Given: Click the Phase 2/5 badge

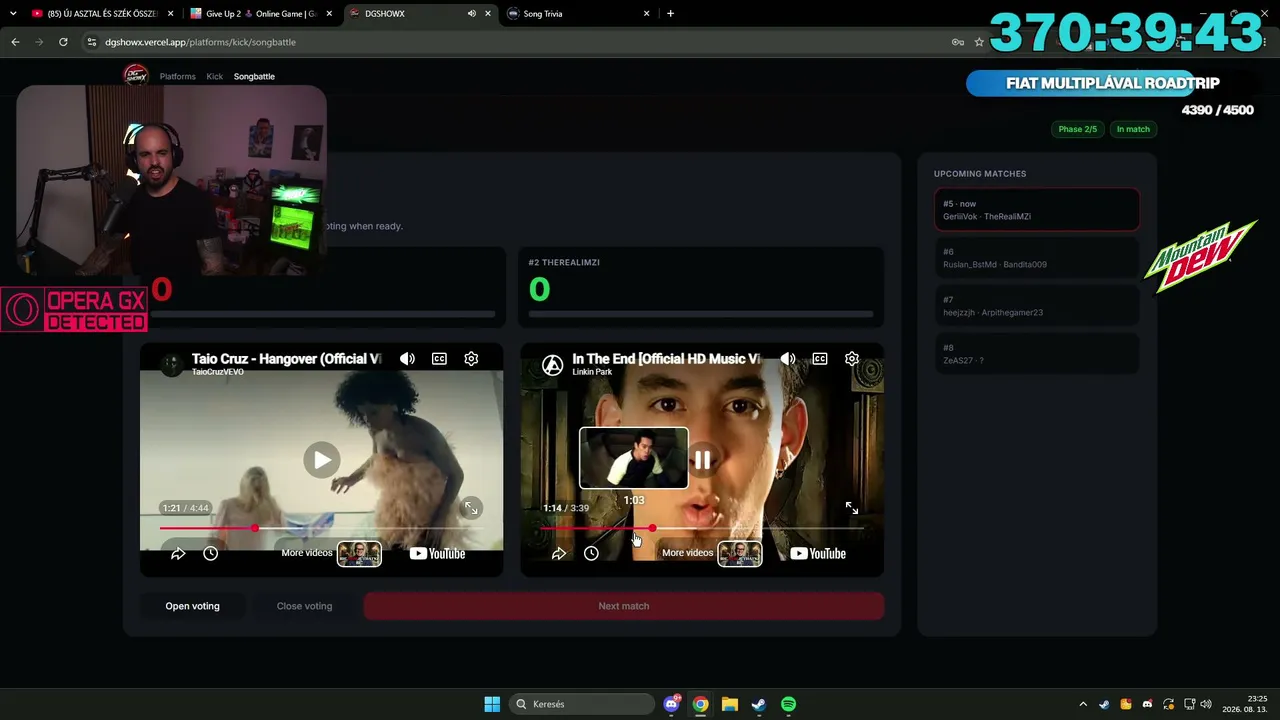Looking at the screenshot, I should (x=1078, y=129).
